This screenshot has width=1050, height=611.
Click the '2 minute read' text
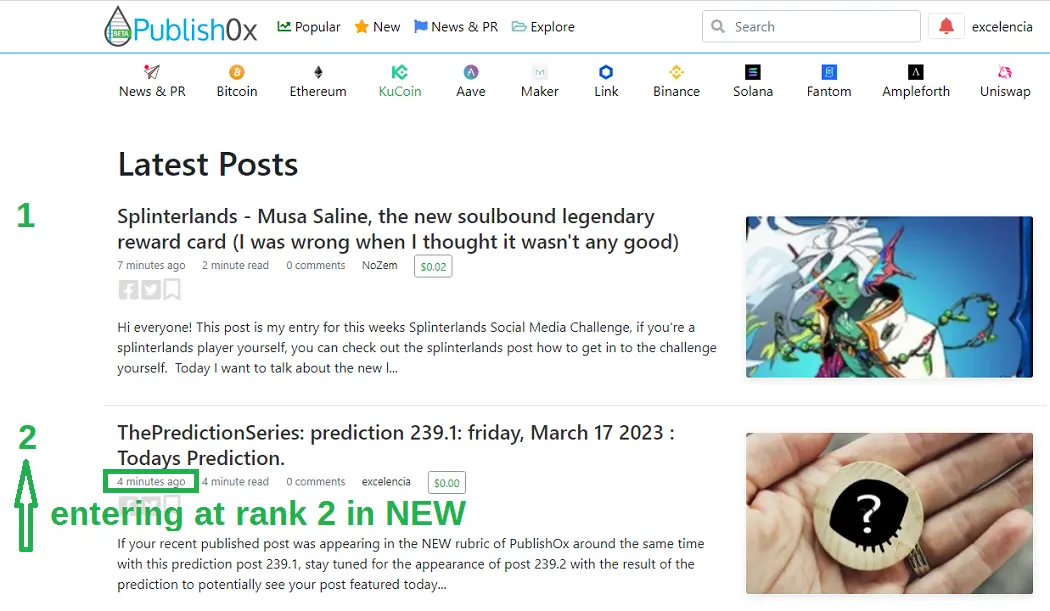235,265
